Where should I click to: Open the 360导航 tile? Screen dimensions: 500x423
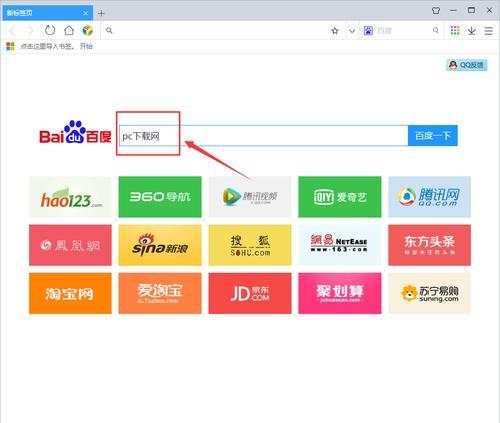(x=160, y=197)
